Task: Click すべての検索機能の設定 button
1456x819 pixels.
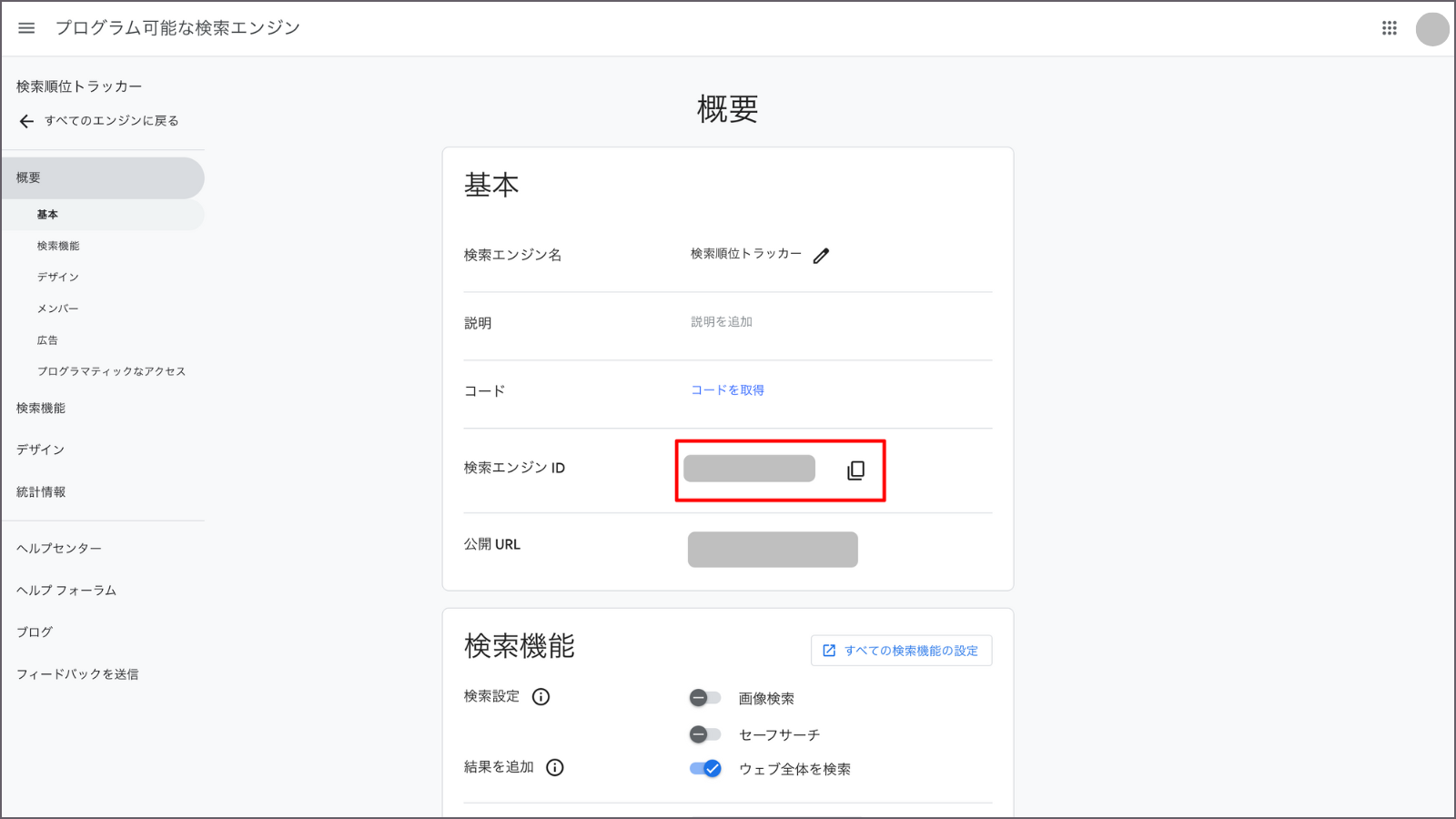Action: click(x=901, y=651)
